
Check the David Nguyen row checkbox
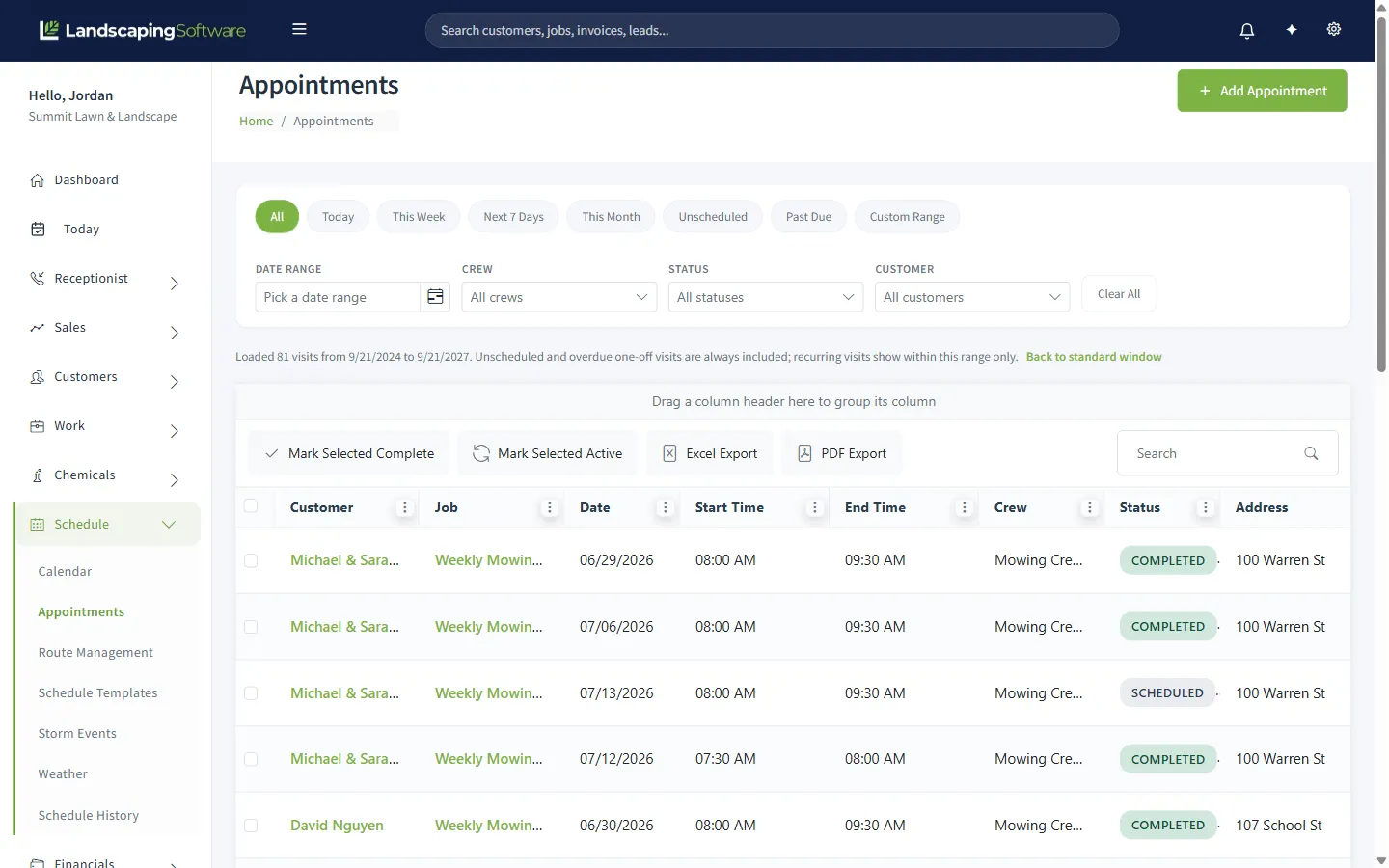pyautogui.click(x=251, y=826)
